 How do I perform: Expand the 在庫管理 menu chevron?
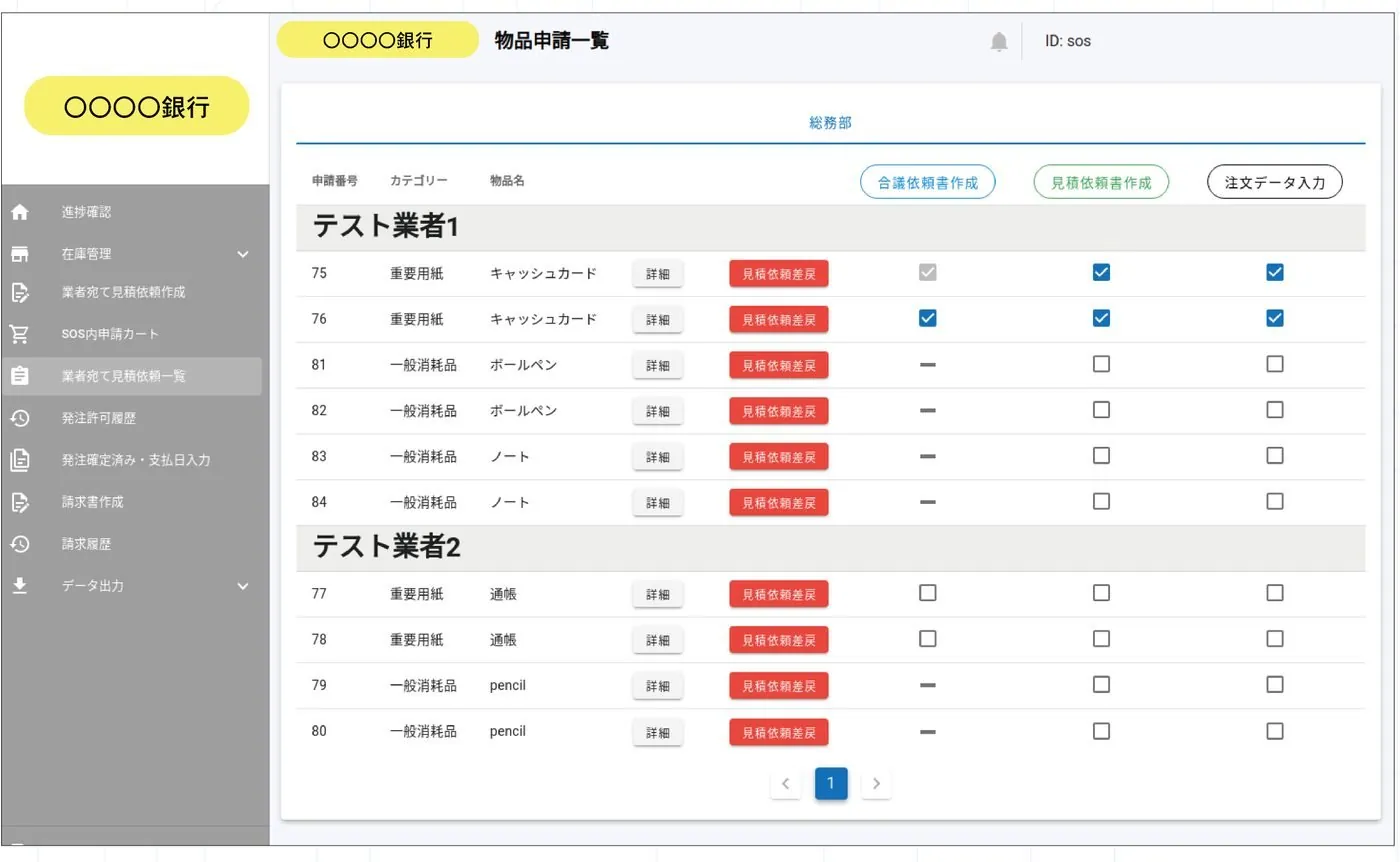click(x=243, y=255)
